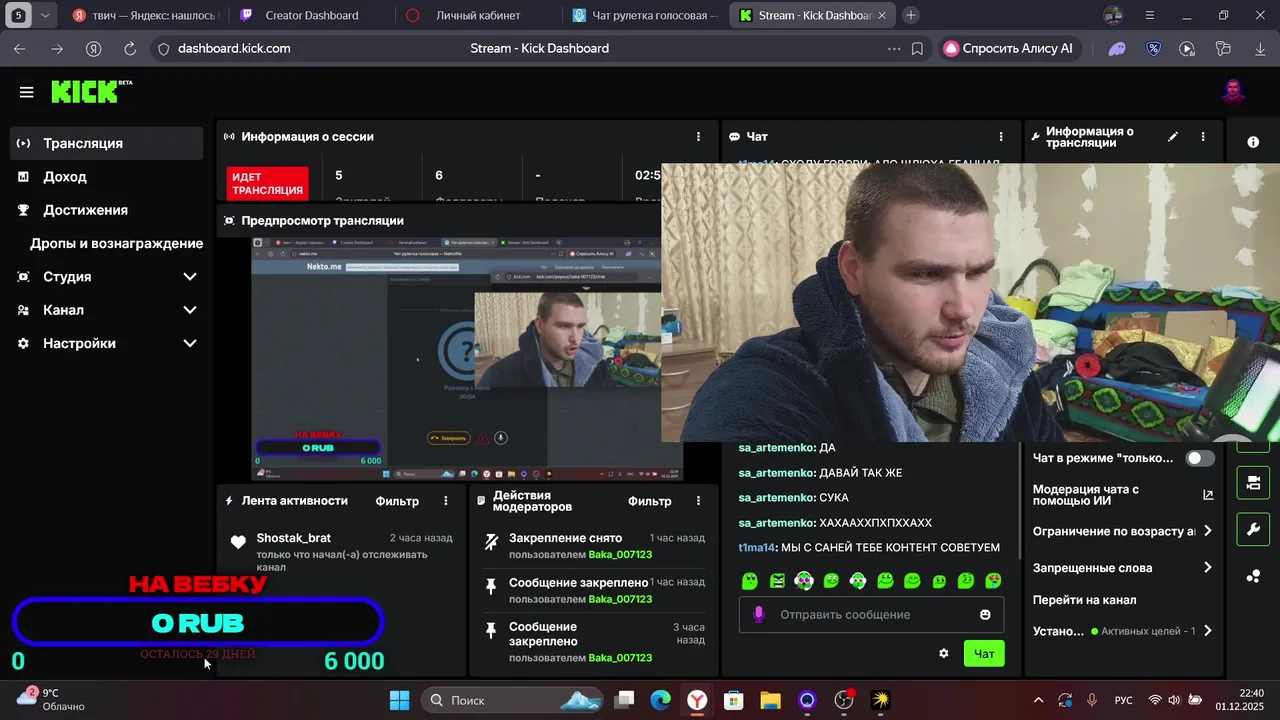Open the tab group dropdown arrow
This screenshot has width=1280, height=720.
point(45,15)
